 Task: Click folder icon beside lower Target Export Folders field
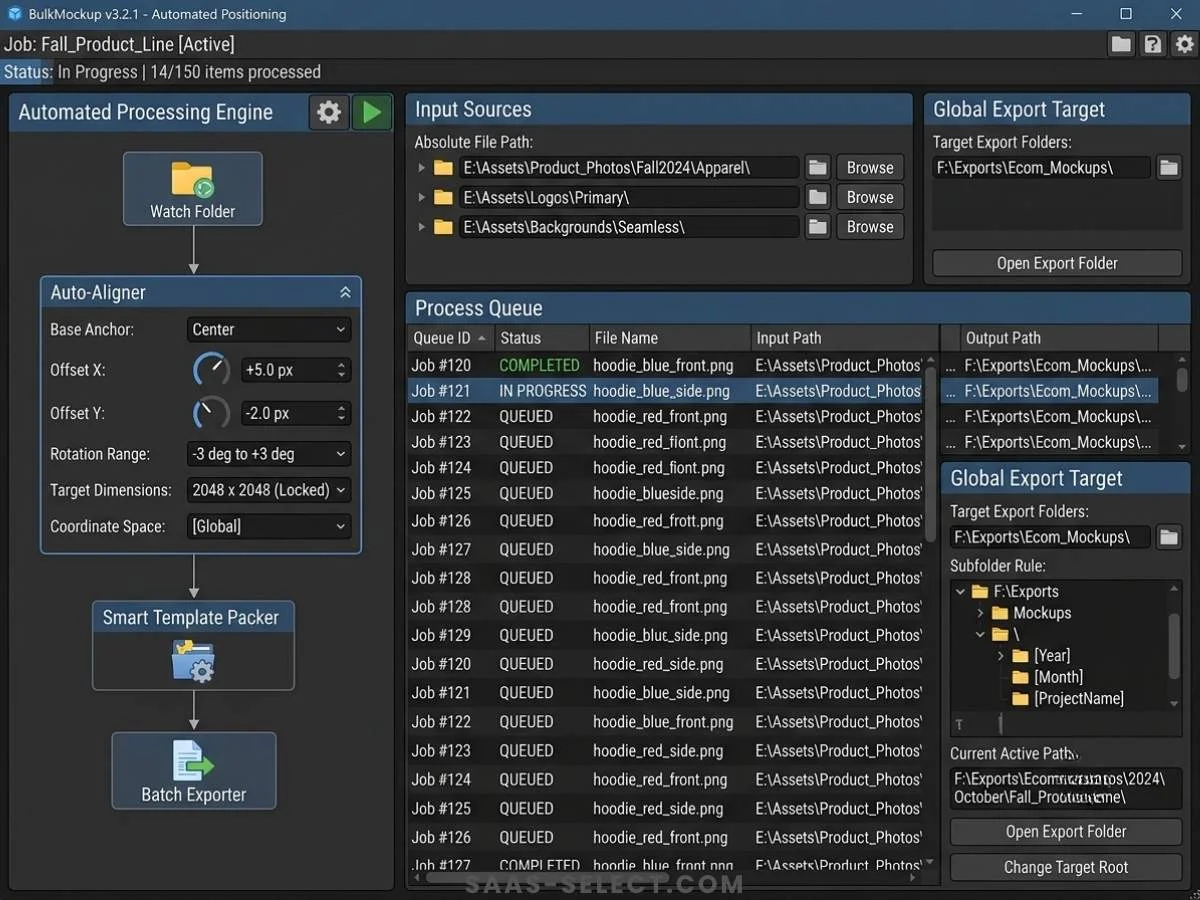pyautogui.click(x=1168, y=537)
